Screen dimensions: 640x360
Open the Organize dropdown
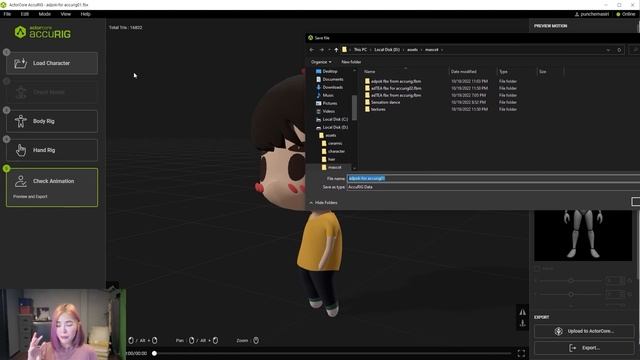321,62
